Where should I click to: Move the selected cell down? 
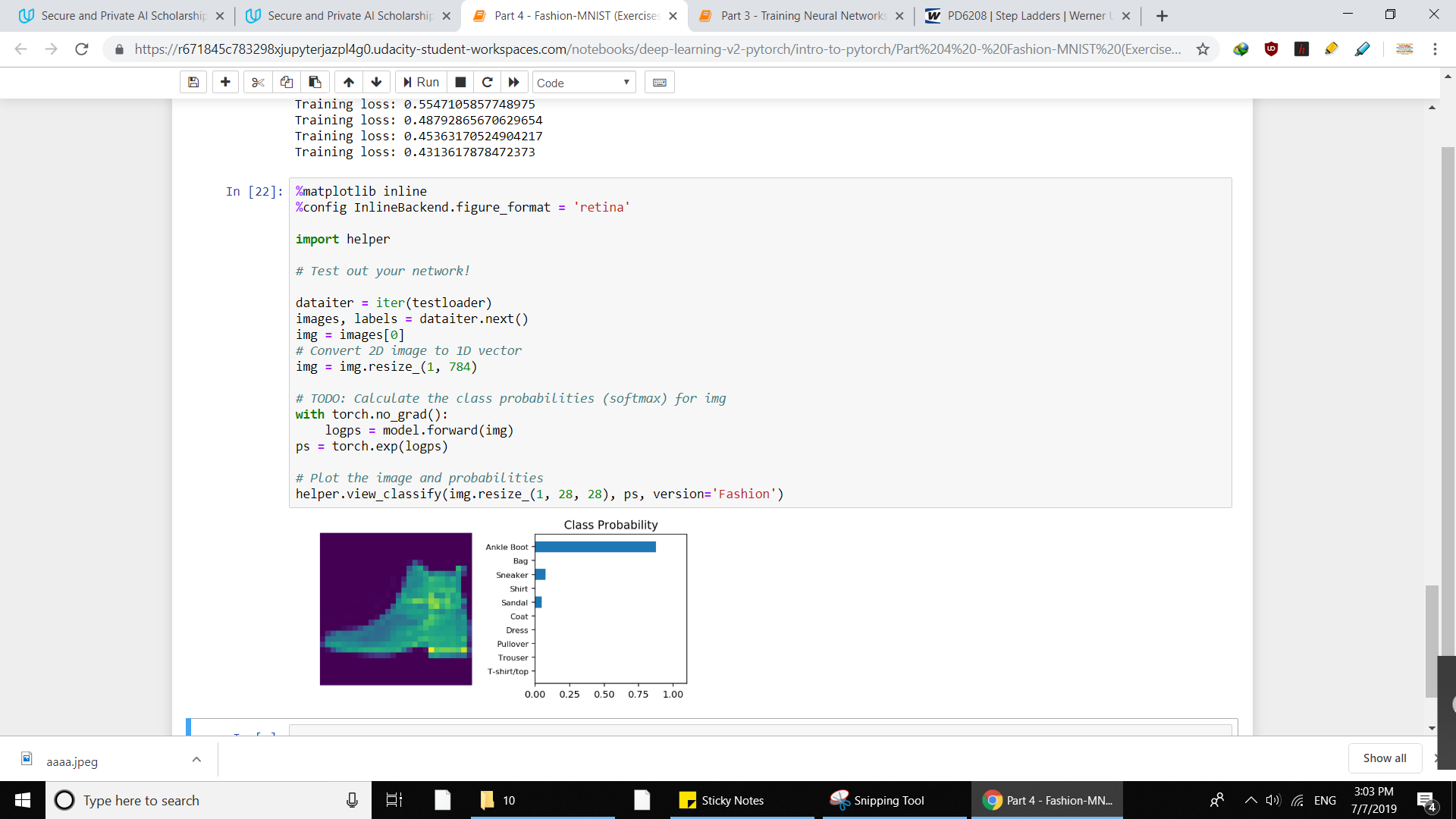[376, 83]
